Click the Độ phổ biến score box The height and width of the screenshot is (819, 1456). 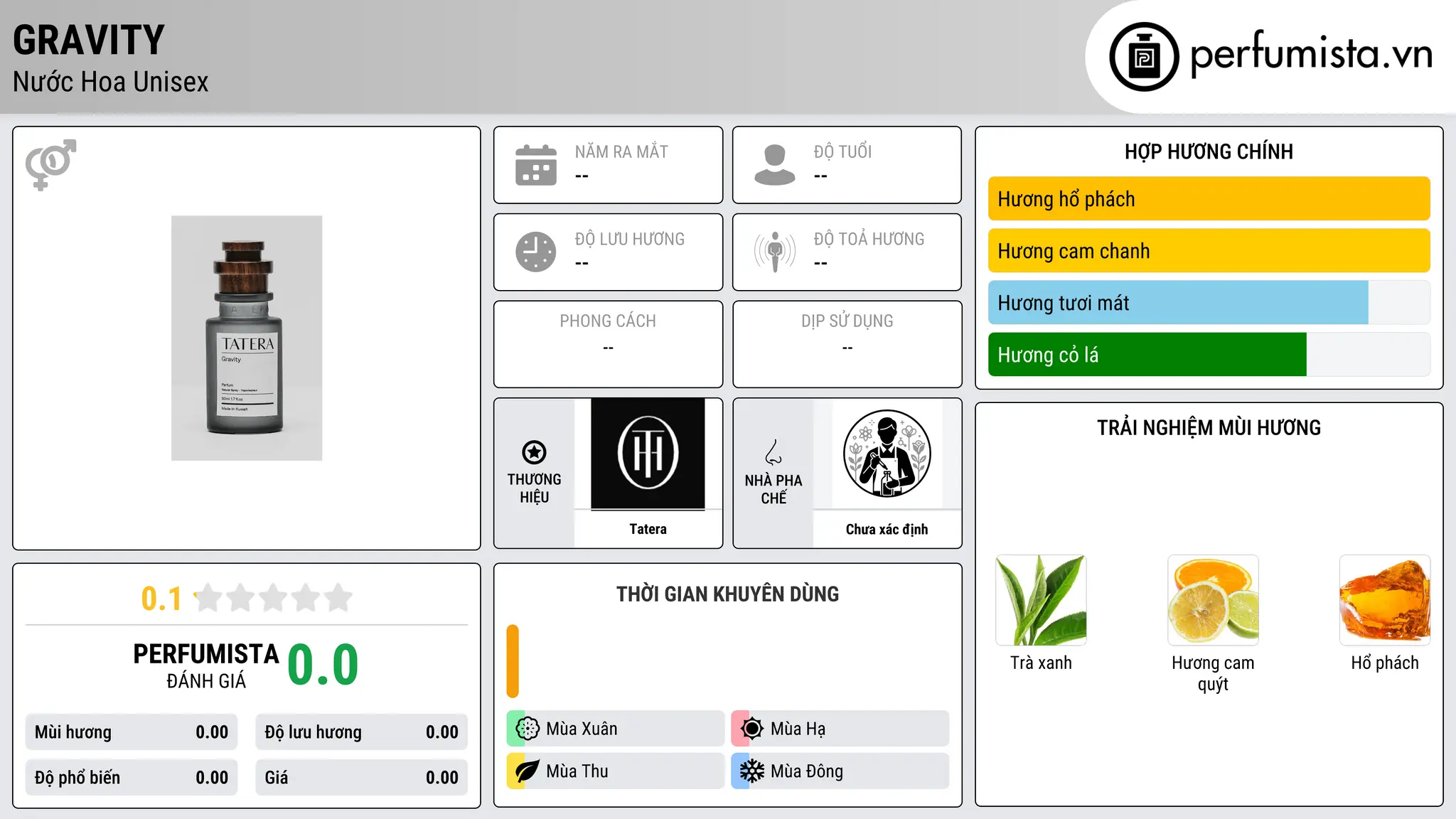pos(132,778)
